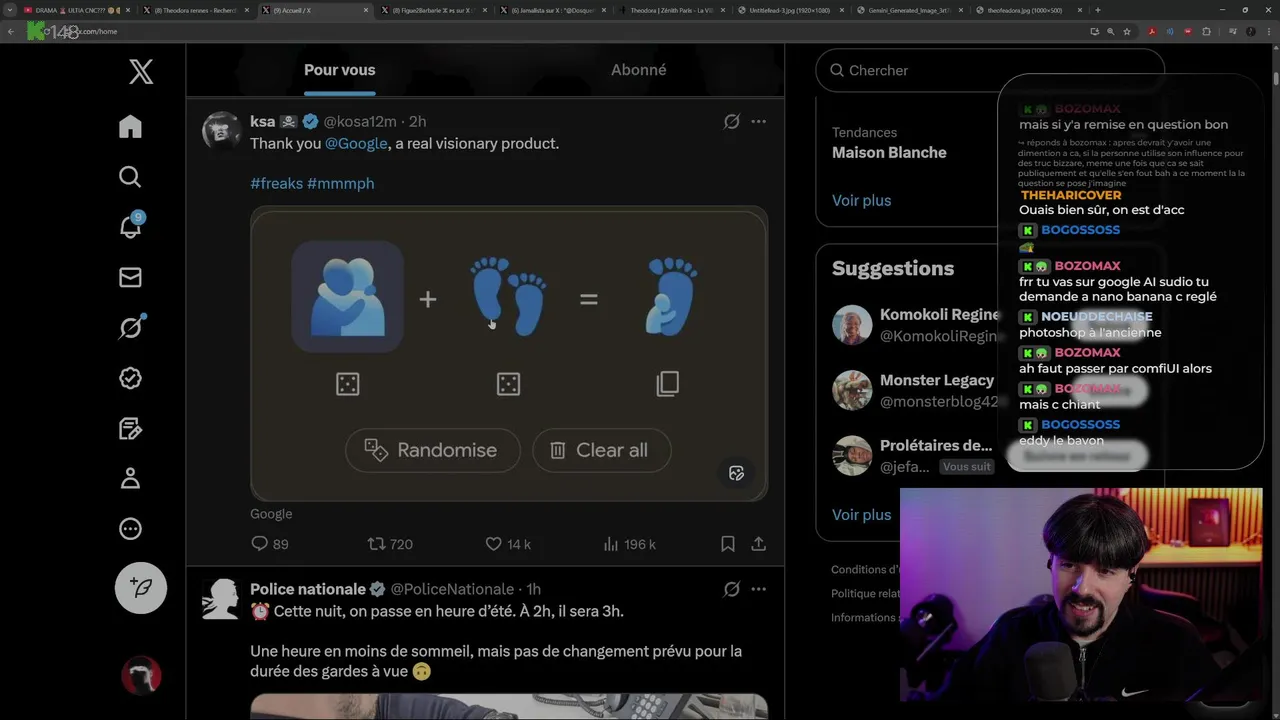The image size is (1280, 720).
Task: Switch to the DRAMA ULTIA CNC browser tab
Action: click(75, 10)
